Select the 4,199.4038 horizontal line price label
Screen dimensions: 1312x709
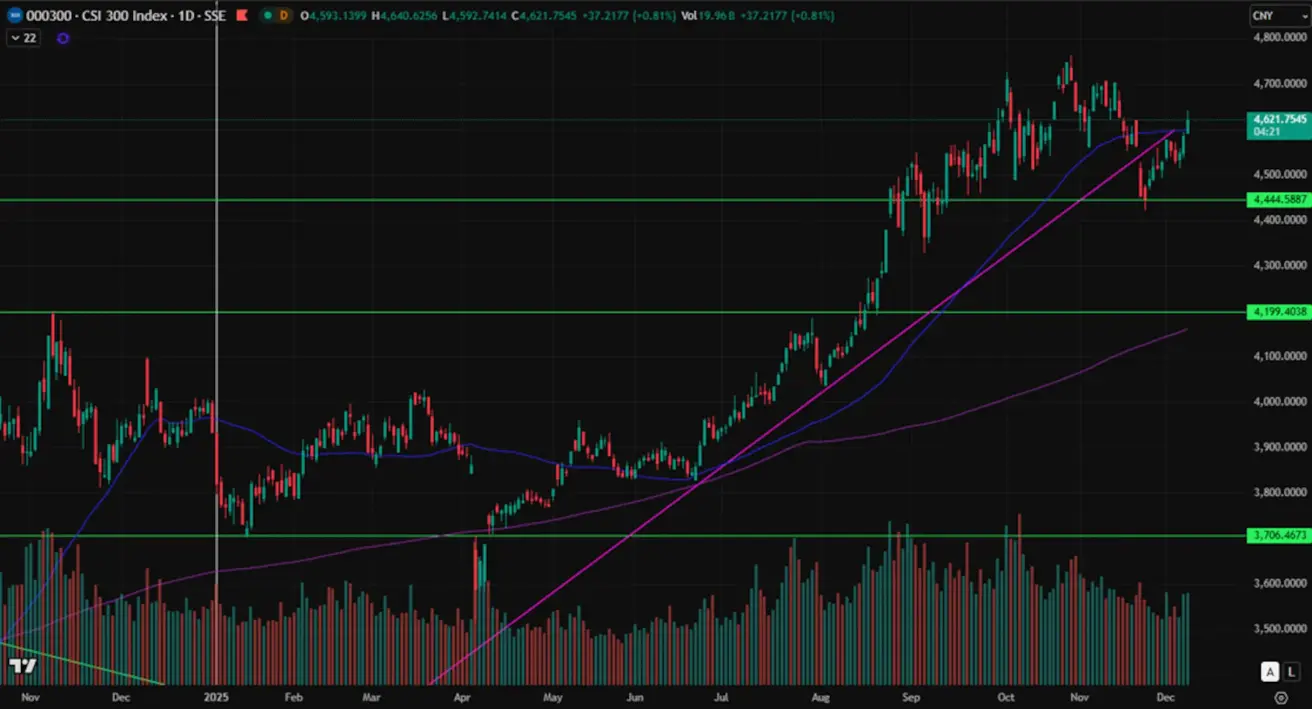1279,312
